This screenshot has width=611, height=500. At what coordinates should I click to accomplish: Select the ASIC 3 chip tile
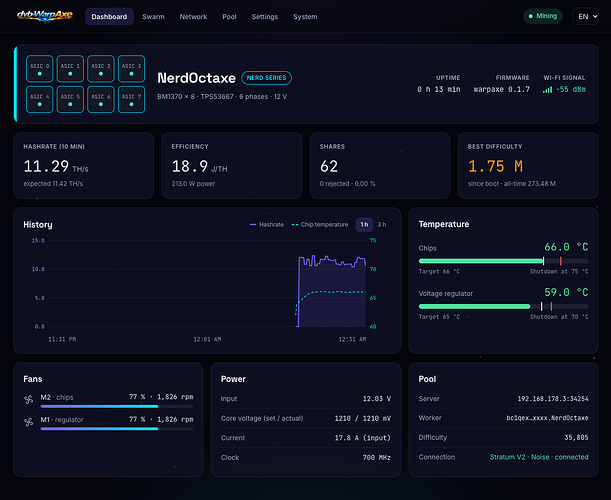tap(131, 69)
